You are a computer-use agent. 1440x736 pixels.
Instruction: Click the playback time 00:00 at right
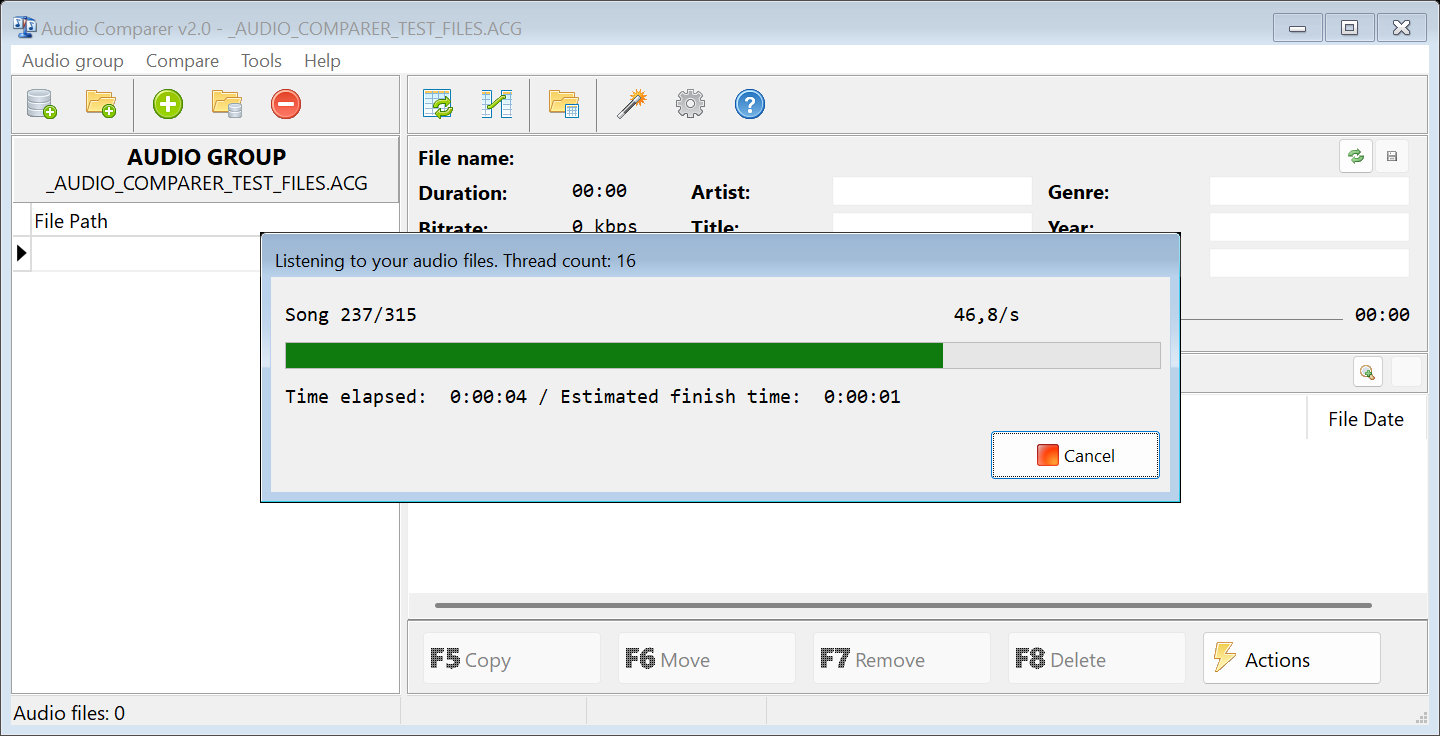coord(1382,315)
